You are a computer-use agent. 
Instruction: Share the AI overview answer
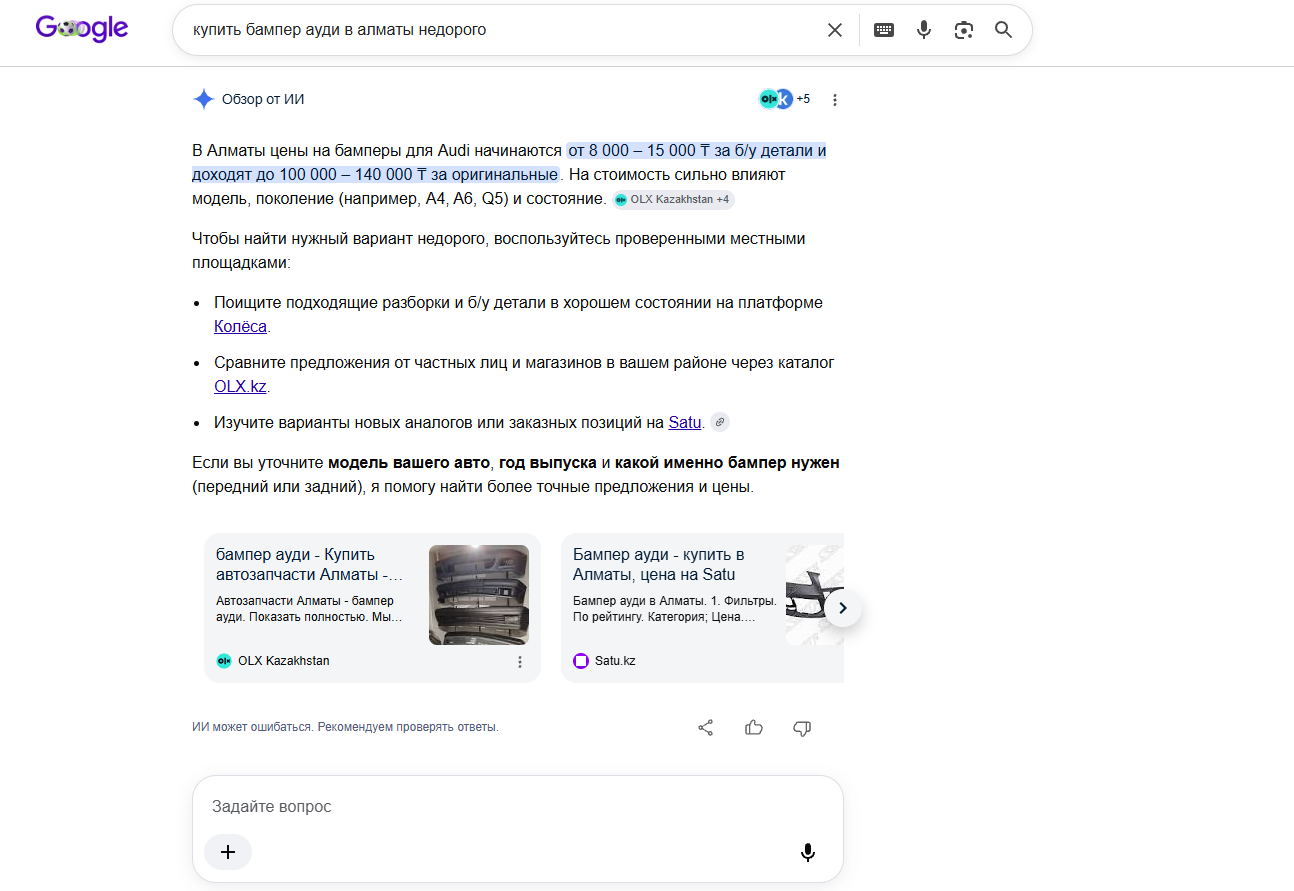pos(706,727)
